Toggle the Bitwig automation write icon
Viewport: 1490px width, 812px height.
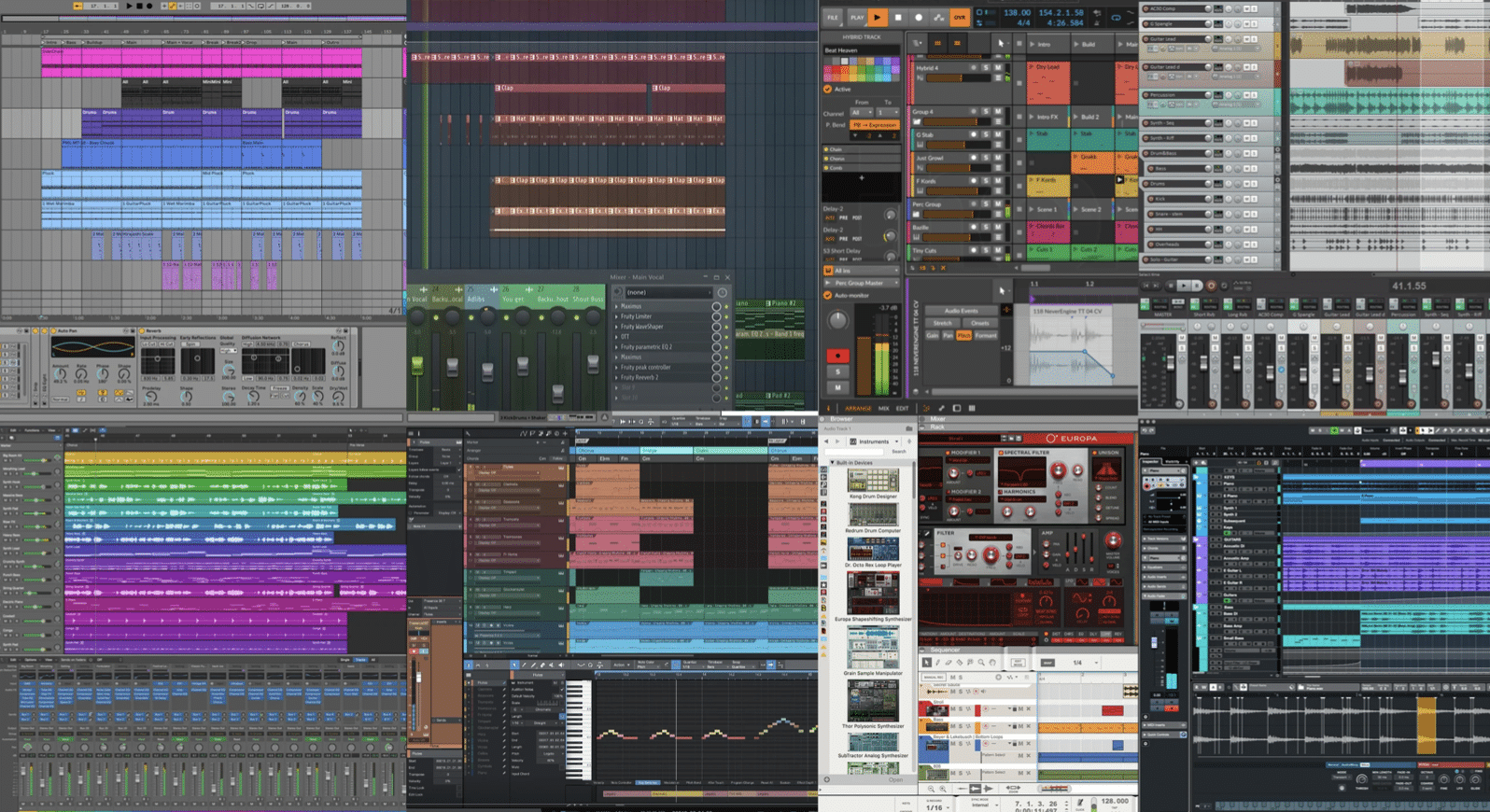pos(939,17)
